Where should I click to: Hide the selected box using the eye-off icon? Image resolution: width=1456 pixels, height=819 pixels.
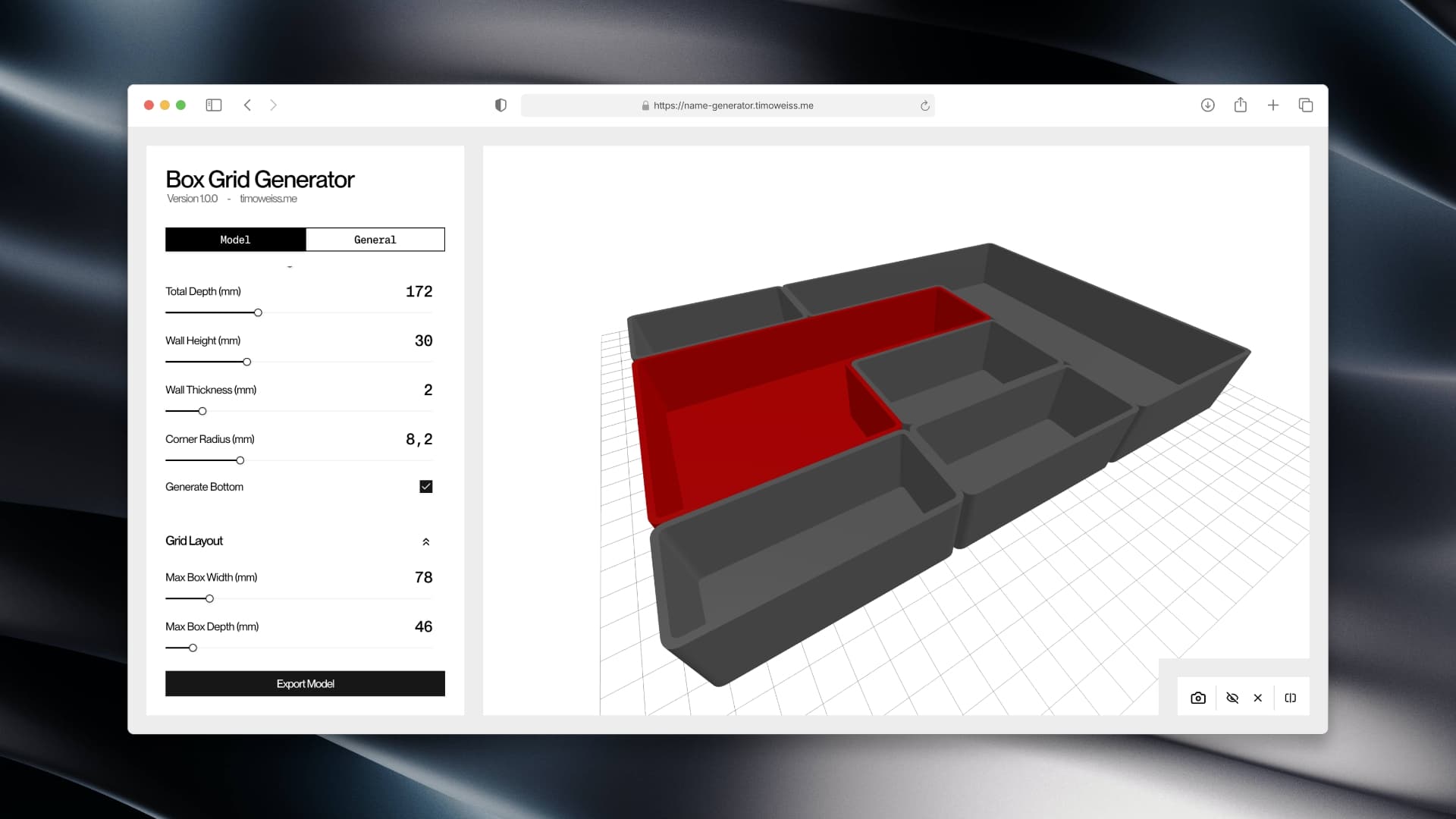point(1232,697)
